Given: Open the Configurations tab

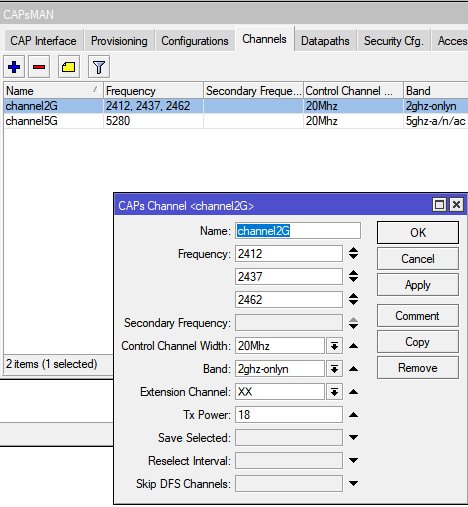Looking at the screenshot, I should click(x=195, y=41).
